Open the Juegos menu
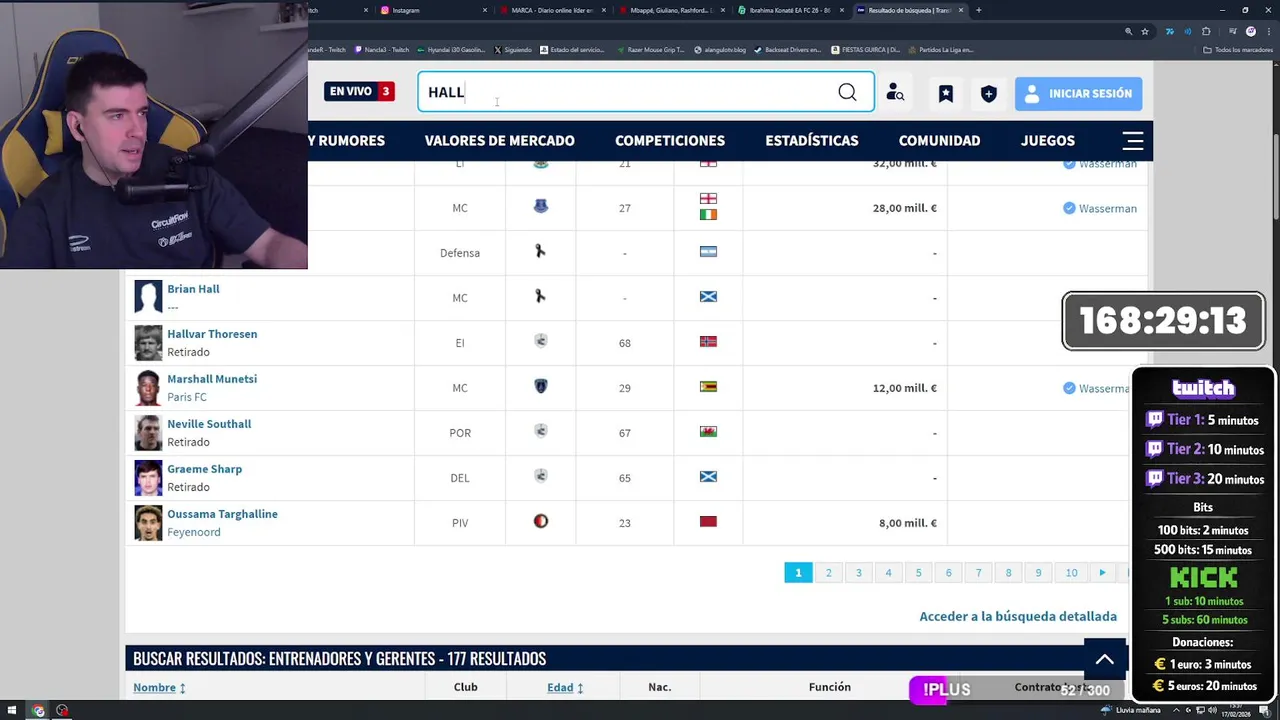Screen dimensions: 1280x720 click(x=1048, y=140)
